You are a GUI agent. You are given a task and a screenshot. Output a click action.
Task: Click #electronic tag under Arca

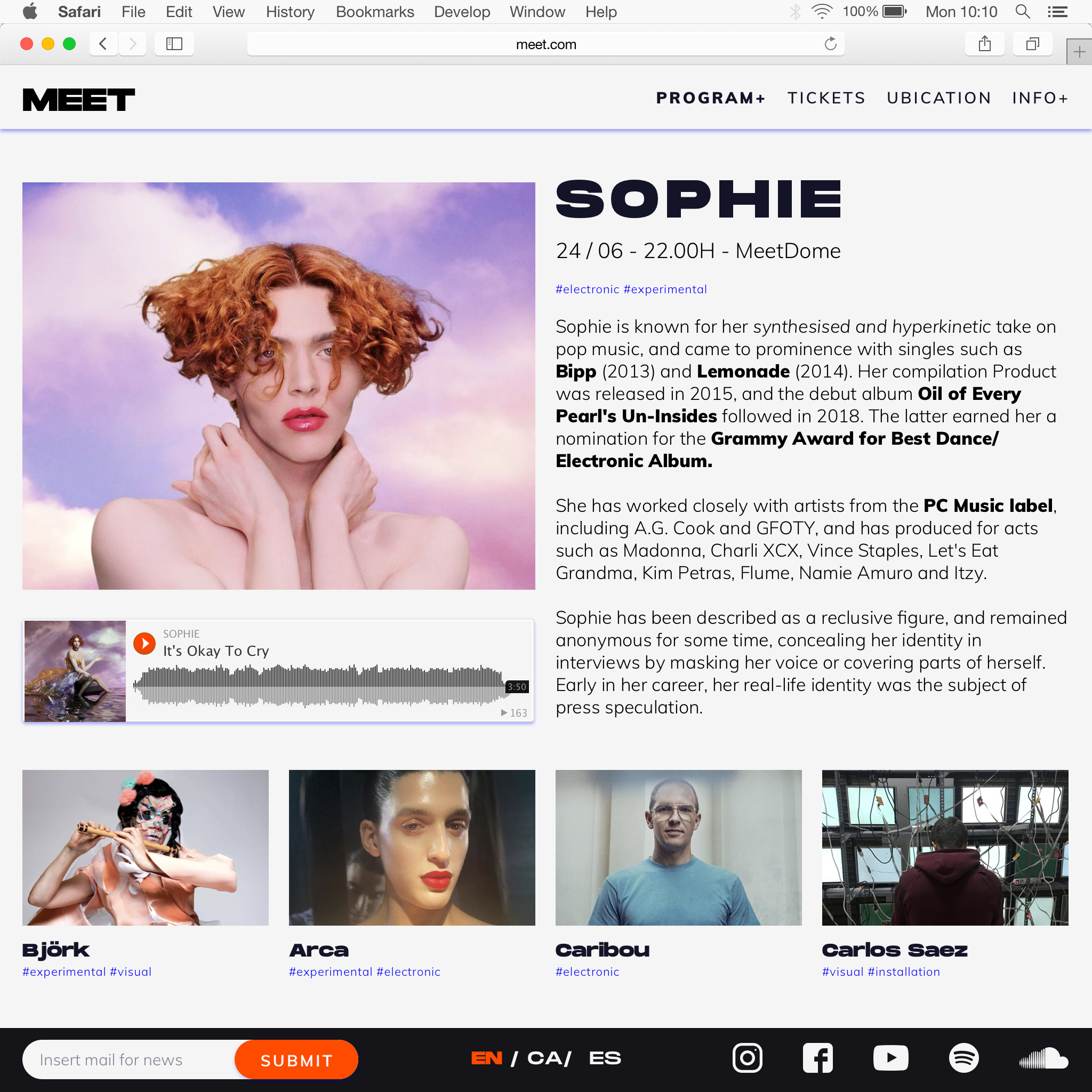click(x=408, y=971)
